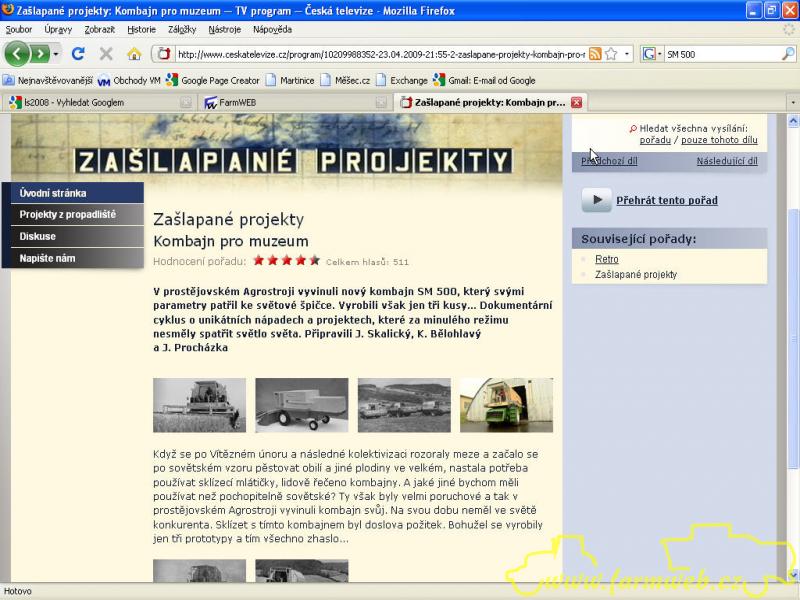The width and height of the screenshot is (800, 600).
Task: Click the RSS feed icon in address bar
Action: [595, 54]
